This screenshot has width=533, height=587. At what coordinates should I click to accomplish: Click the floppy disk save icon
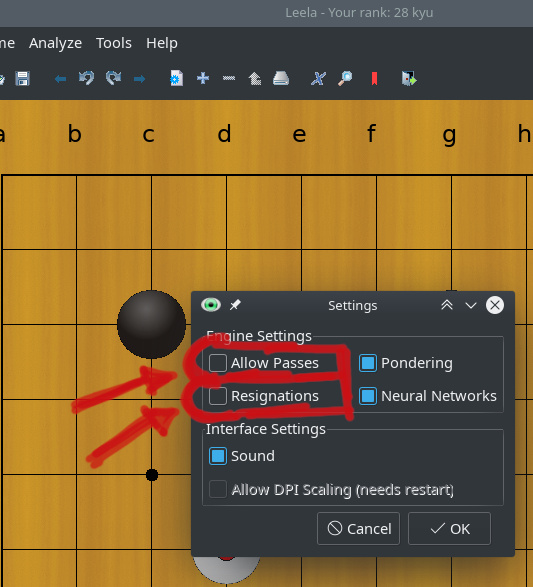point(22,79)
